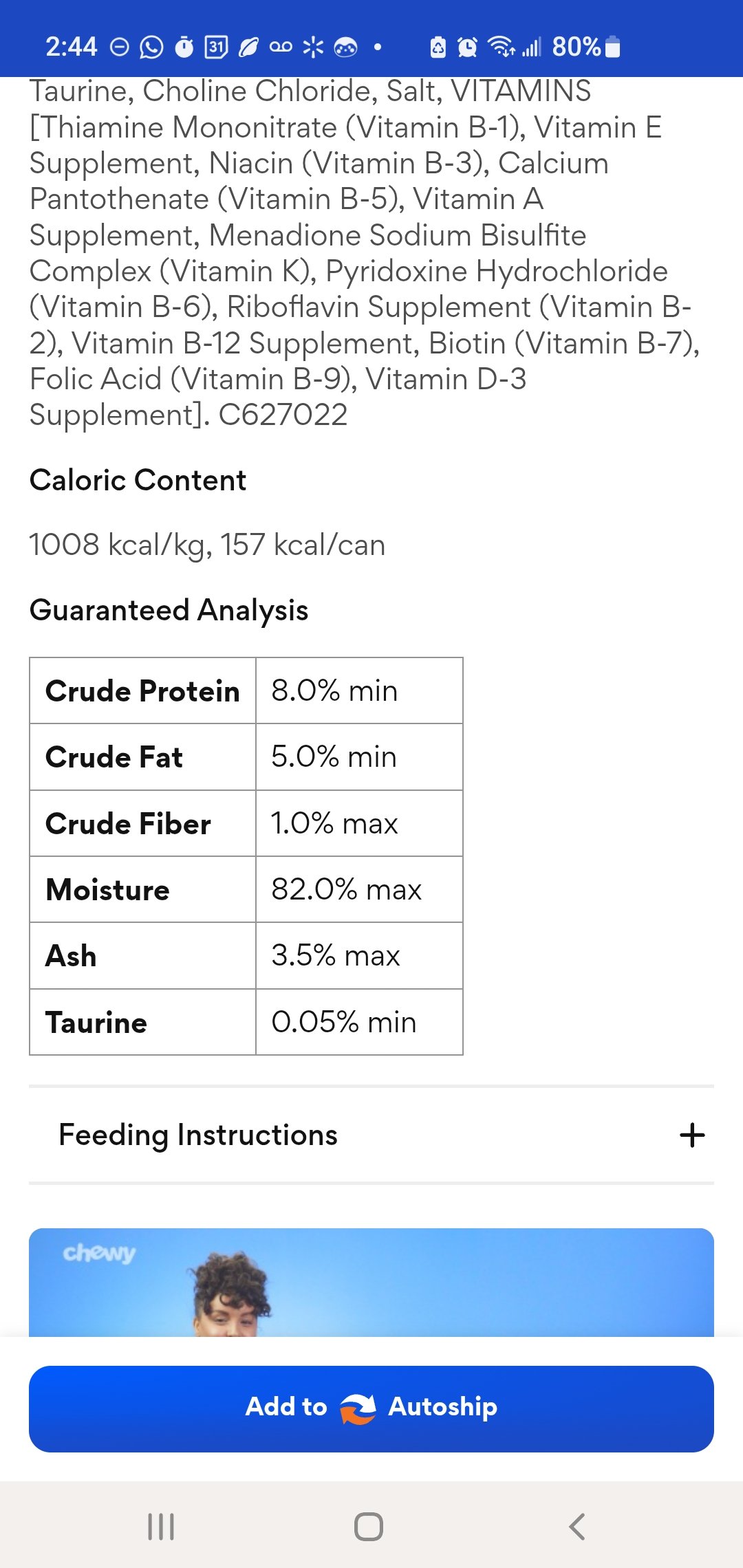743x1568 pixels.
Task: Select the Crude Protein table row
Action: pos(246,690)
